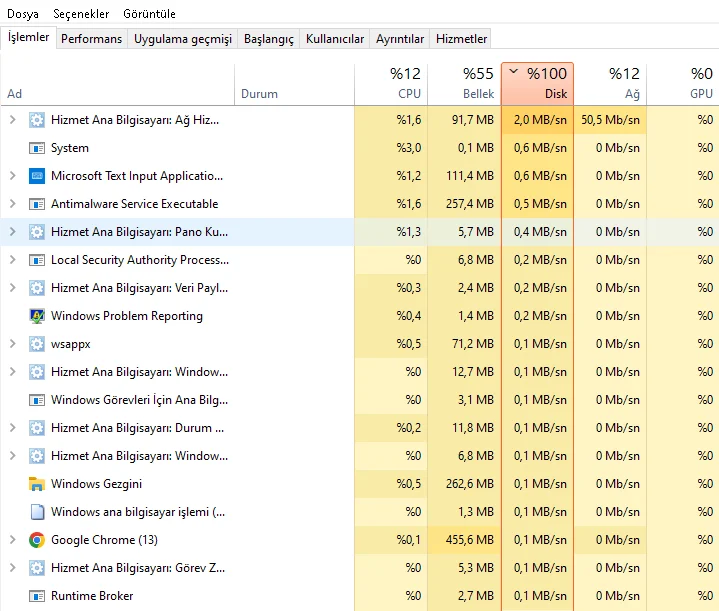The height and width of the screenshot is (611, 719).
Task: Select the System process name
Action: [x=70, y=148]
